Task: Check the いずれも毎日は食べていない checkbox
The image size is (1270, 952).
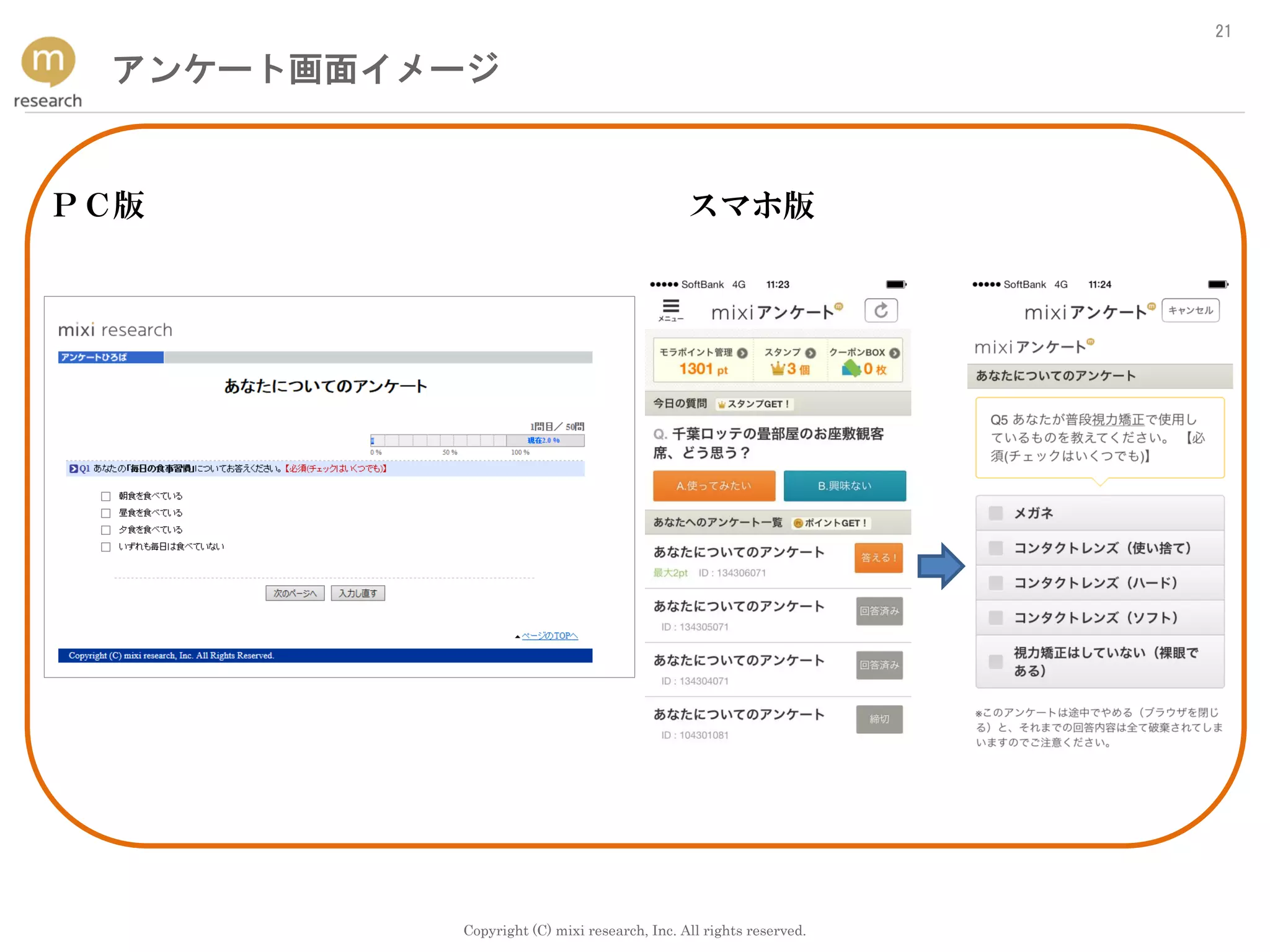Action: pyautogui.click(x=106, y=547)
